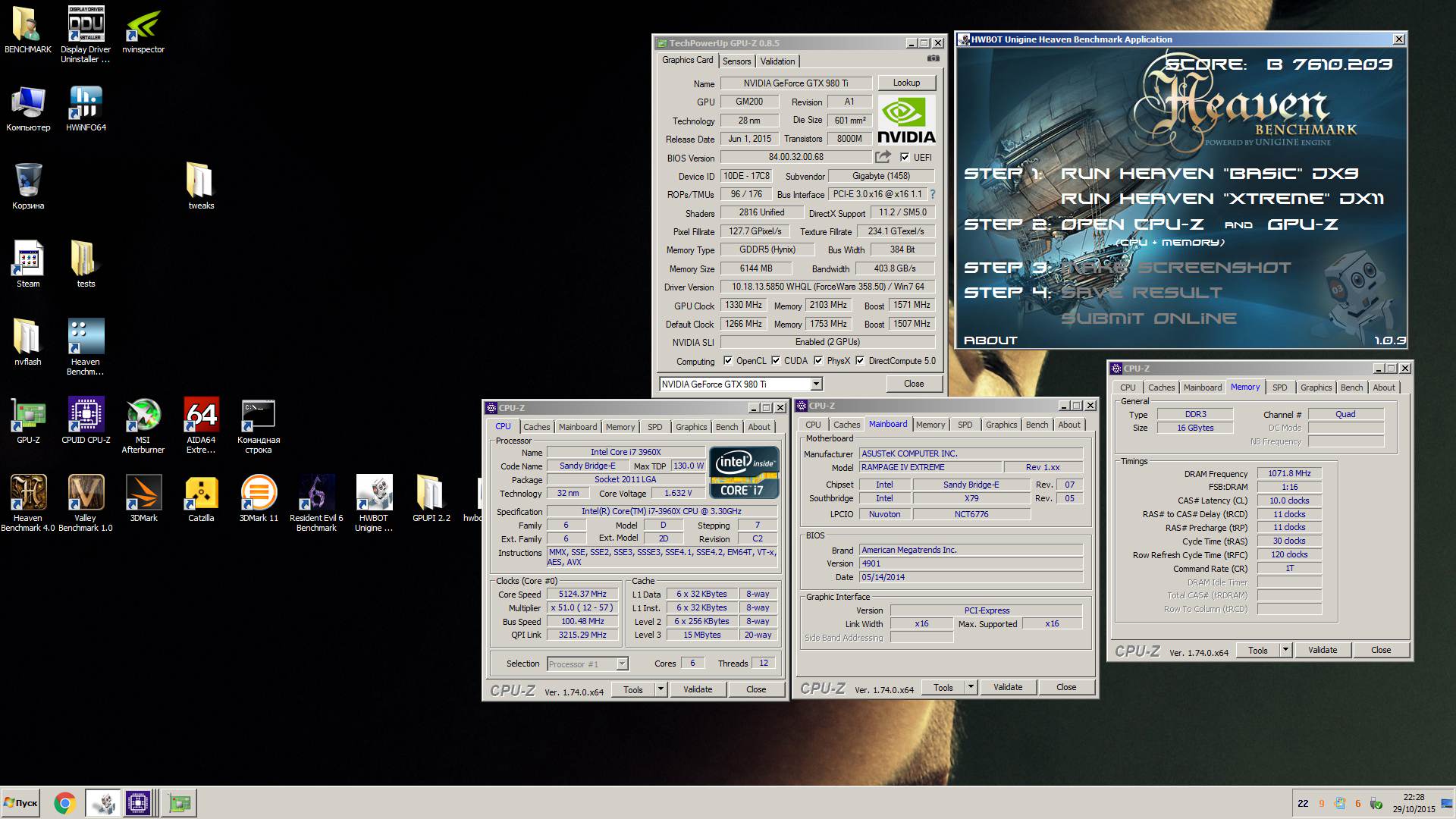Click Run Heaven "Basic" DX9 step
Viewport: 1456px width, 819px height.
pyautogui.click(x=1209, y=174)
